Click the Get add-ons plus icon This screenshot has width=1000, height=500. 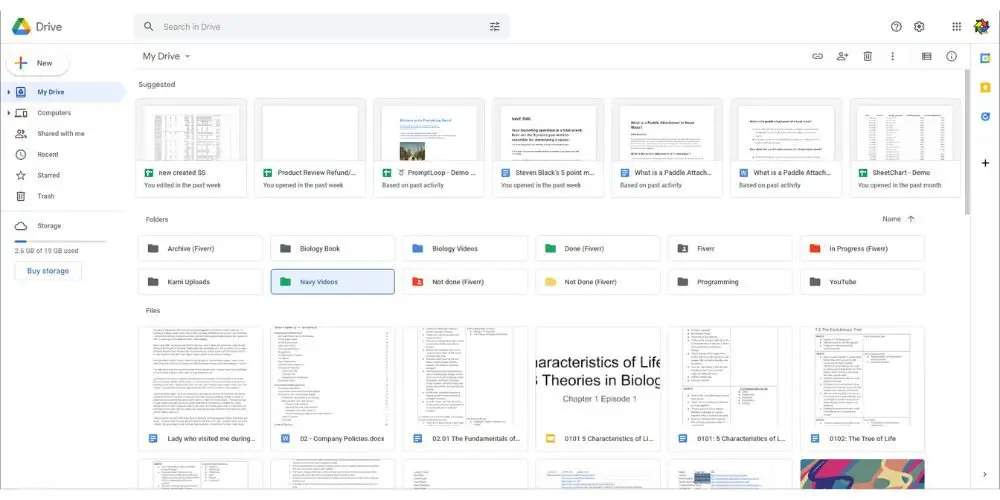(x=985, y=163)
